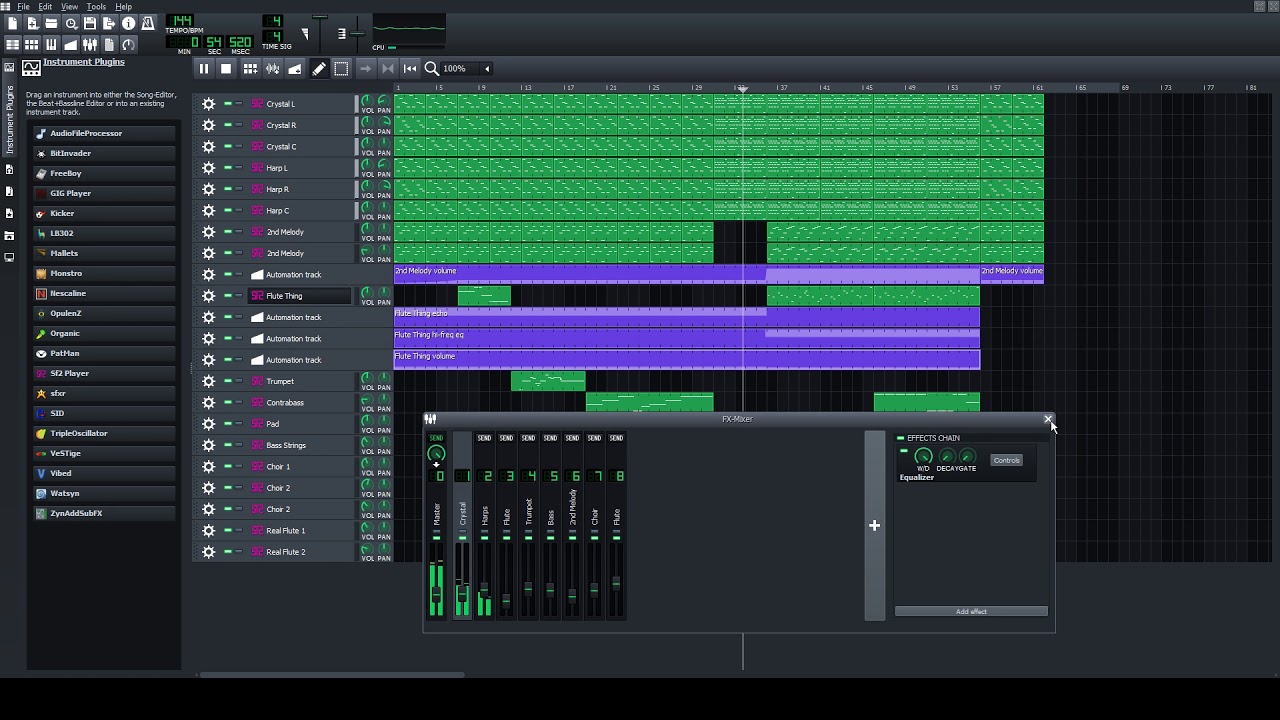1280x720 pixels.
Task: Open the gear menu for the Trumpet track
Action: pyautogui.click(x=208, y=381)
